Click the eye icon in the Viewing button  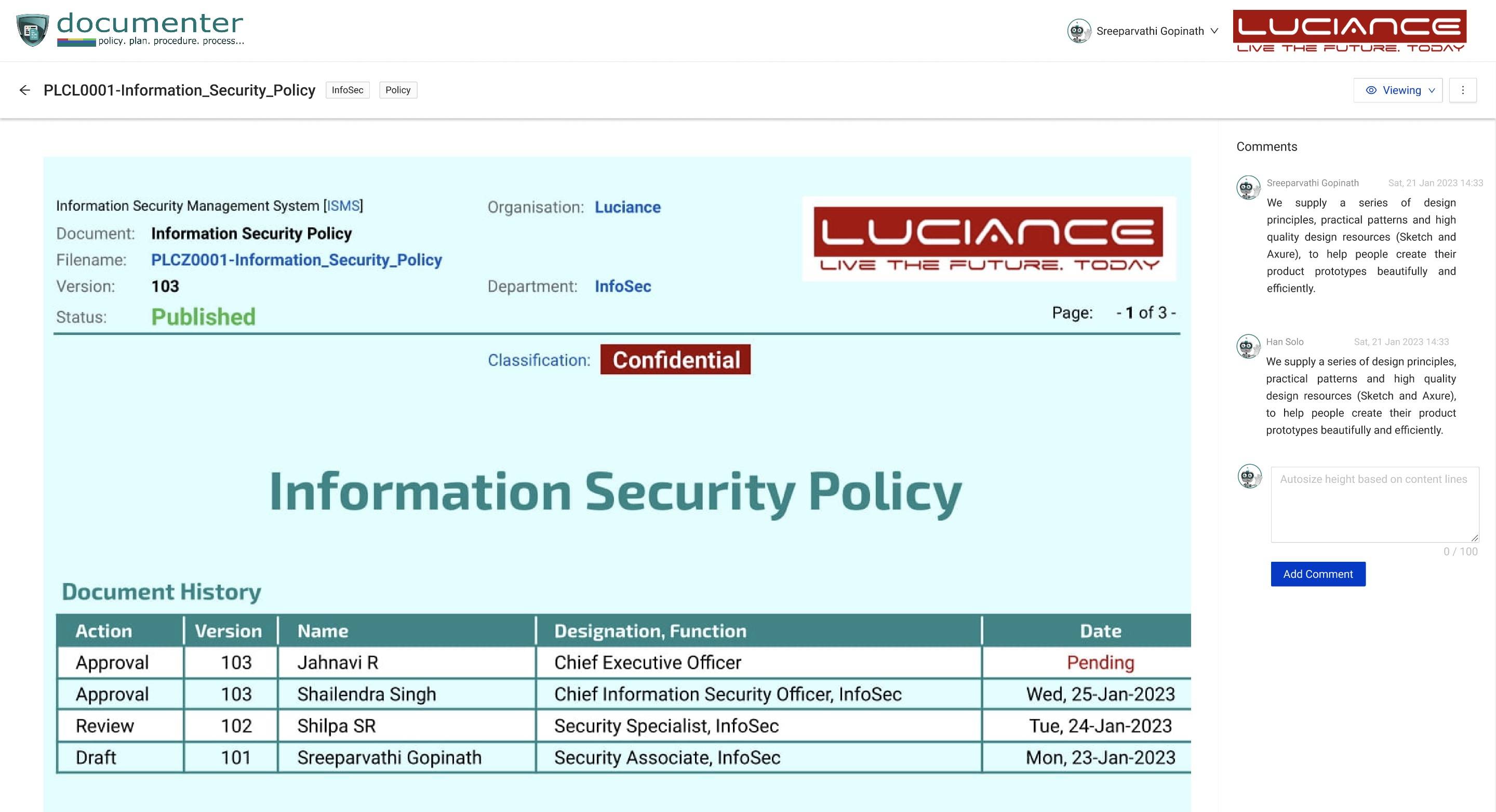coord(1371,90)
